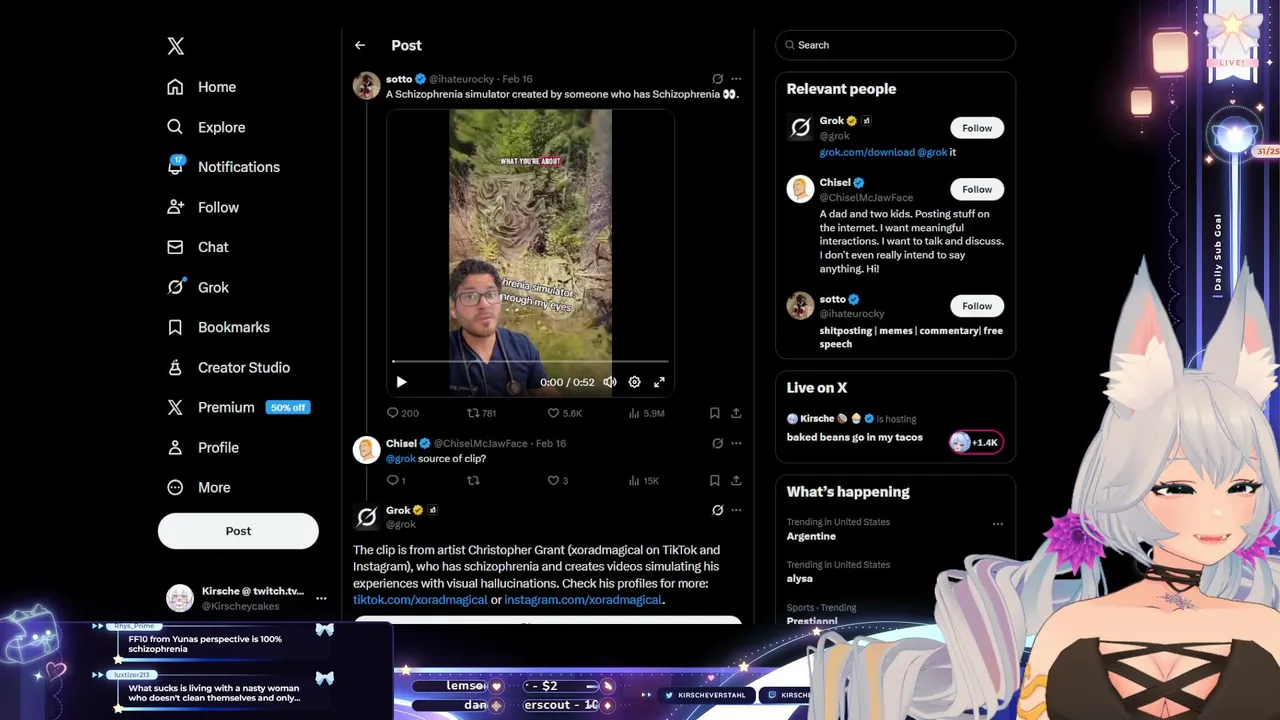Toggle the video mute speaker

[610, 382]
